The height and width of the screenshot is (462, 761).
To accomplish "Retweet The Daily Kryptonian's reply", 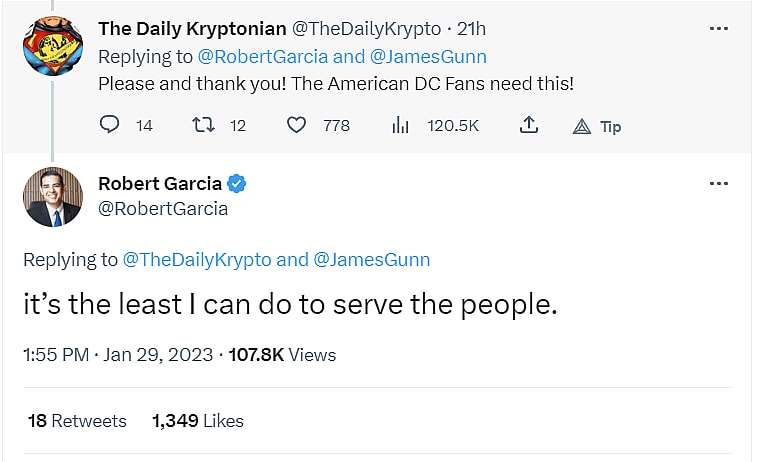I will point(201,125).
